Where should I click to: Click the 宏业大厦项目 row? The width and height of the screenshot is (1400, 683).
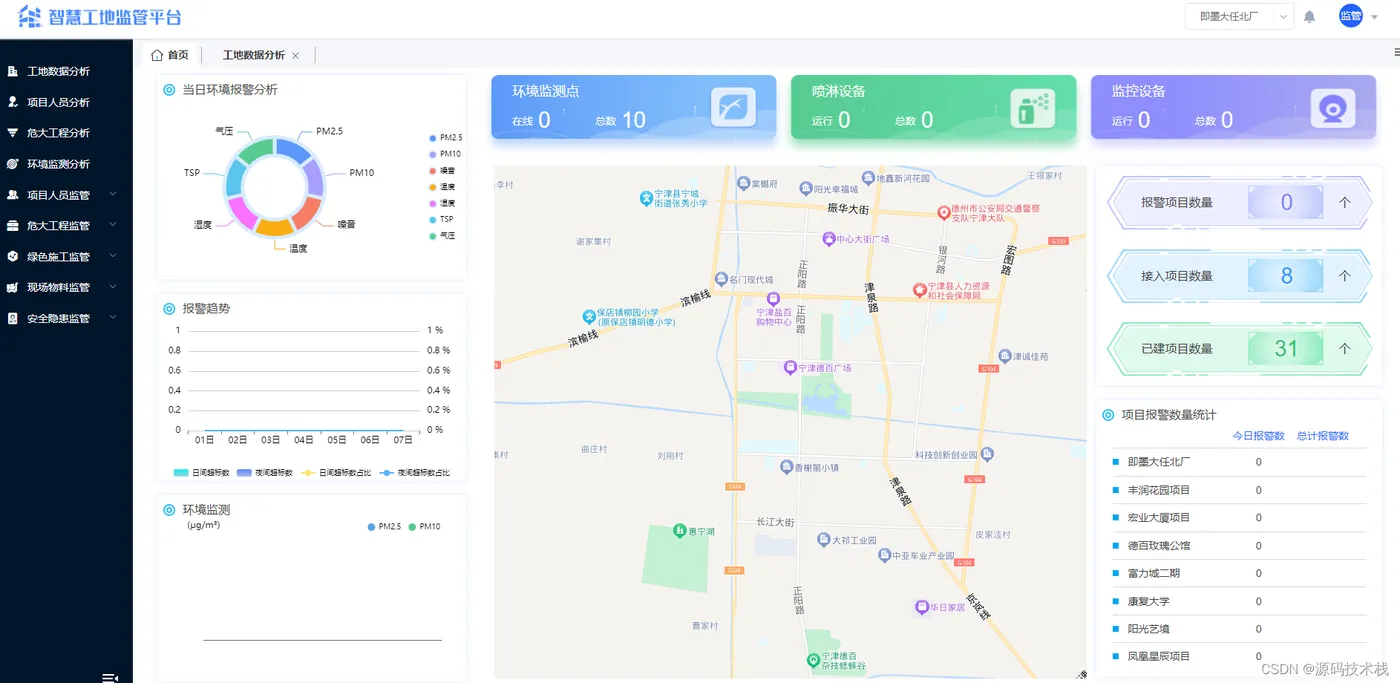coord(1239,518)
